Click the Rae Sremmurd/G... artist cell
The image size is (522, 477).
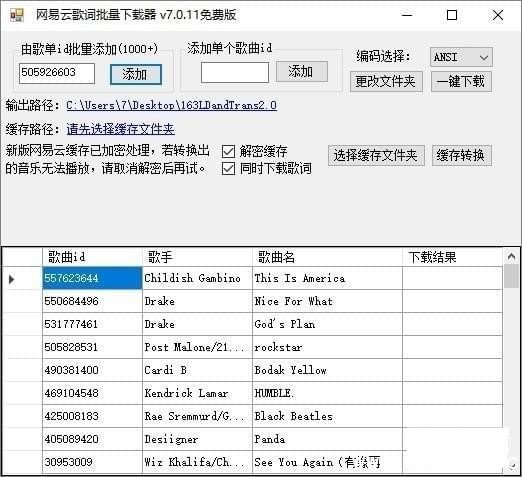(197, 416)
